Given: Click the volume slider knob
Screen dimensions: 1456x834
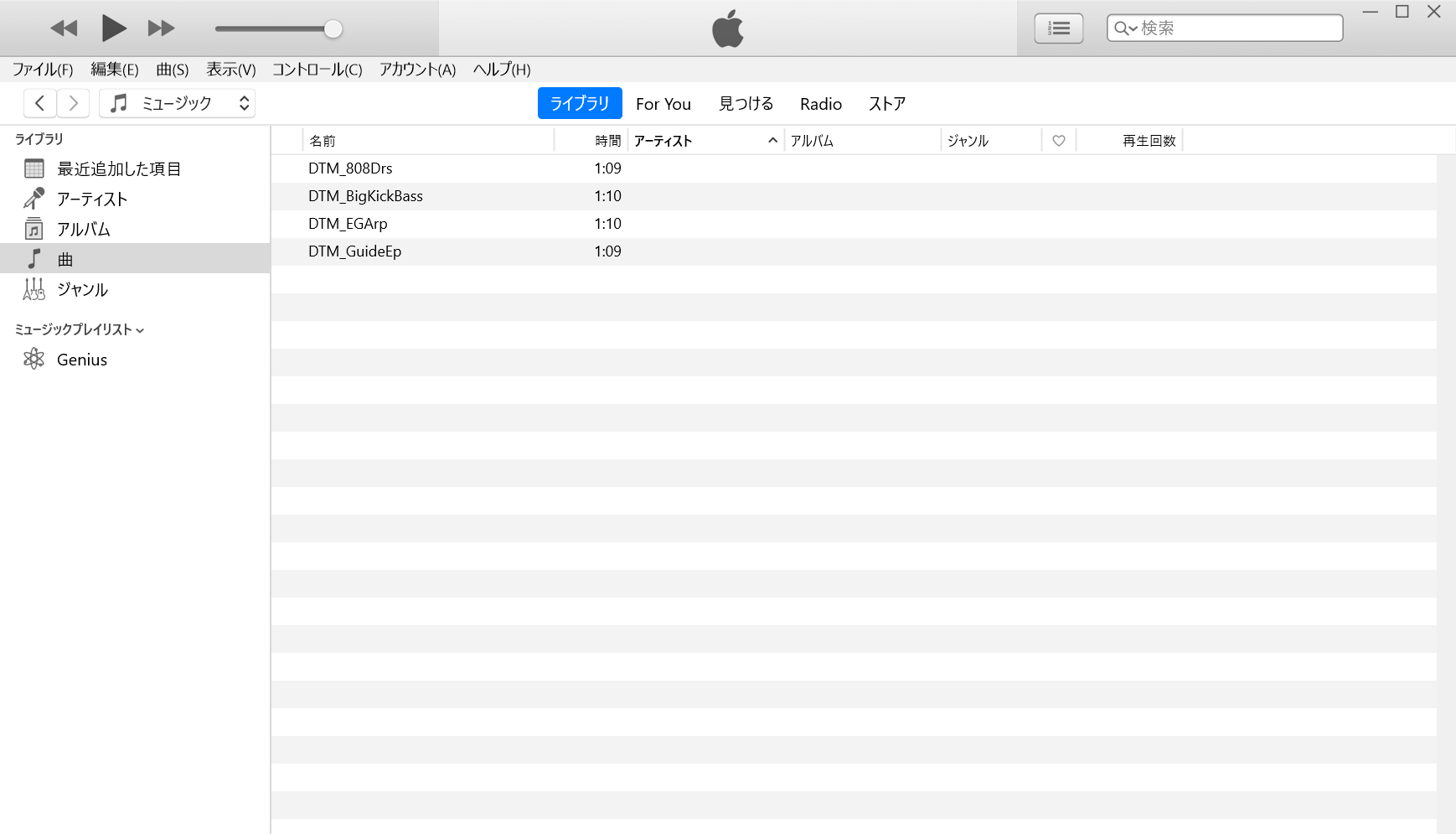Looking at the screenshot, I should pyautogui.click(x=333, y=28).
